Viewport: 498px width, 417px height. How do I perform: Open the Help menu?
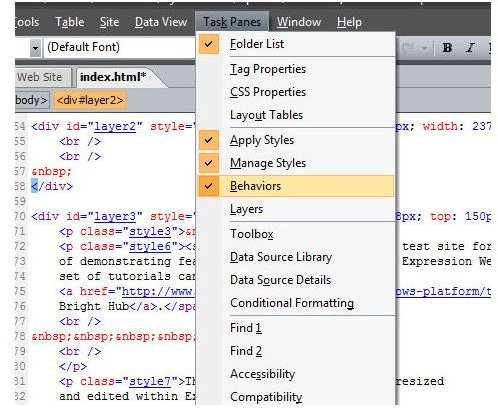tap(349, 22)
